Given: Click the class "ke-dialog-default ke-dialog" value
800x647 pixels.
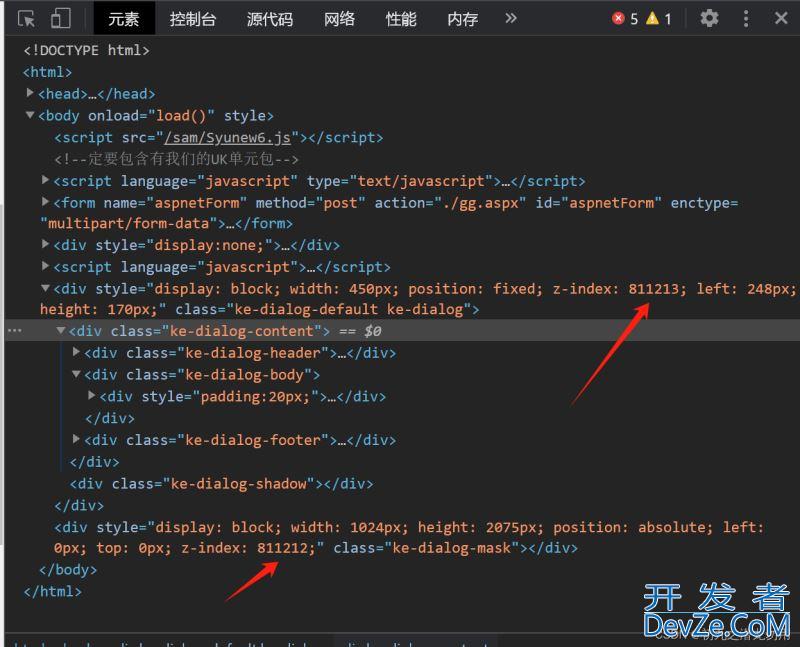Looking at the screenshot, I should coord(348,309).
